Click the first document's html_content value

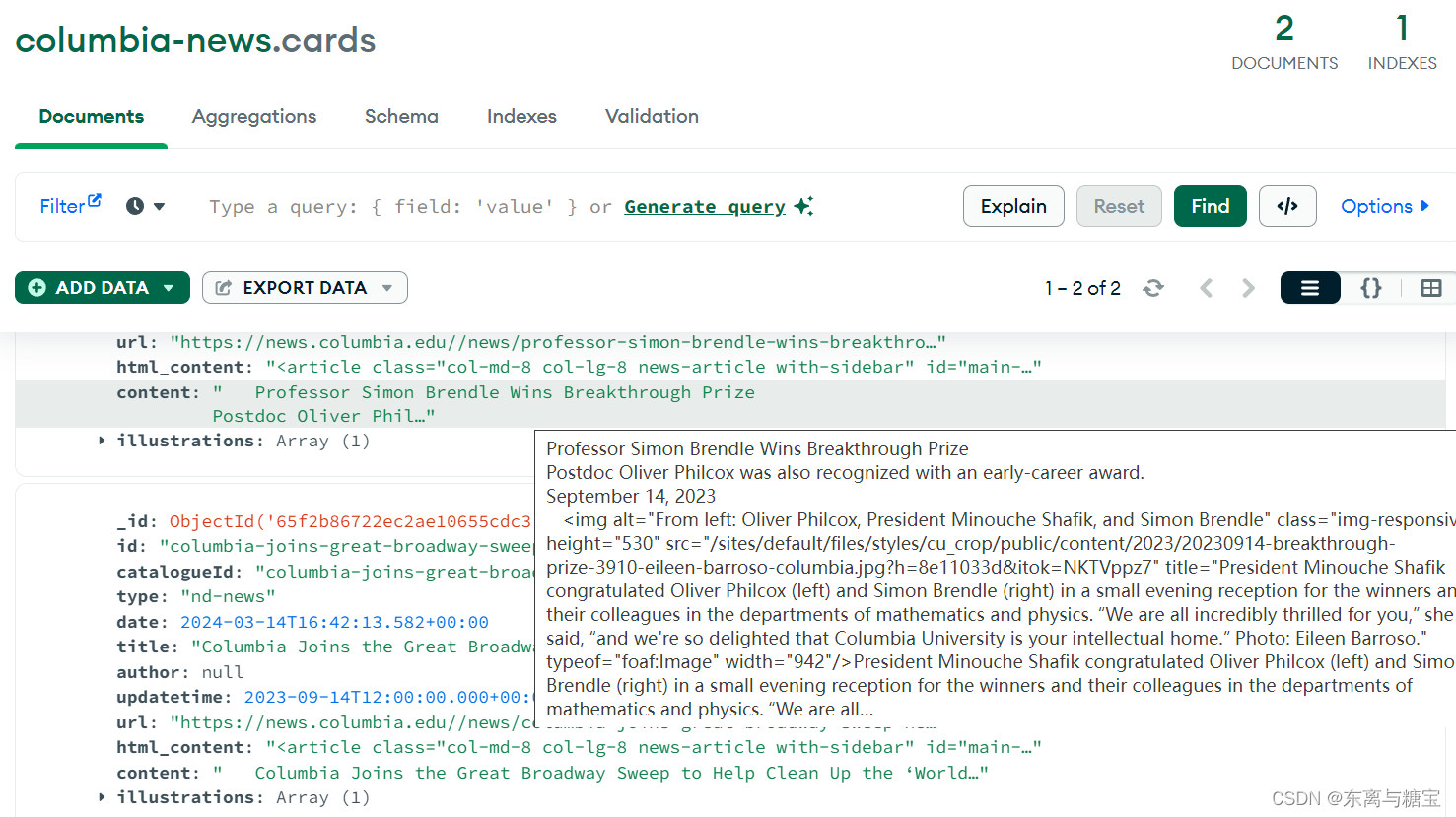[654, 367]
